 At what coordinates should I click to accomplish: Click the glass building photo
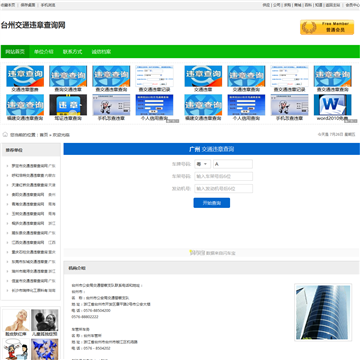click(x=323, y=312)
